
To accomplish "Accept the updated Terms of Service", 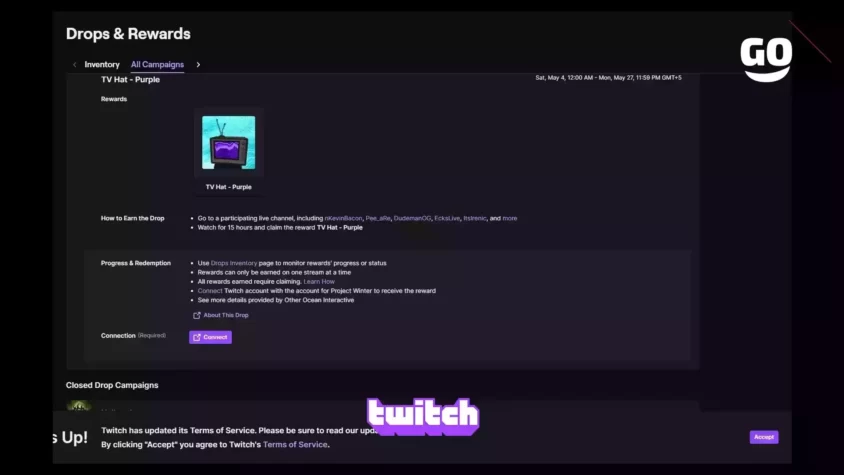I will point(764,437).
